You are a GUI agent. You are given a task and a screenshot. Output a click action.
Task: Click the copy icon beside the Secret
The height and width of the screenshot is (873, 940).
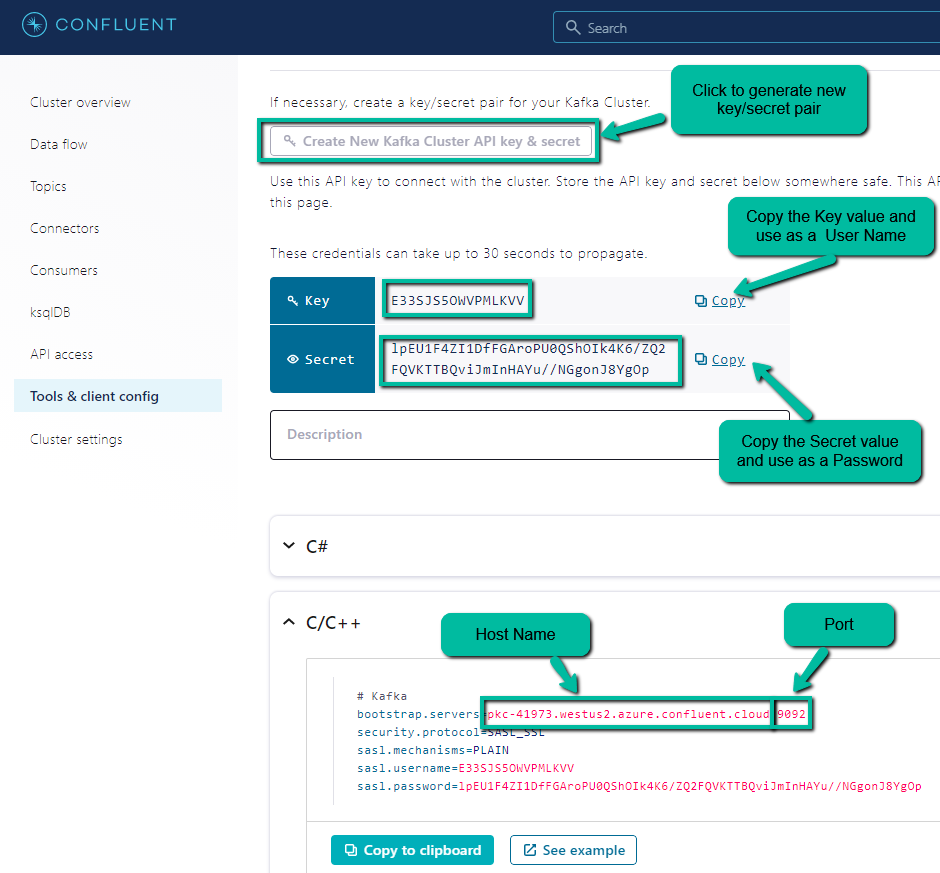click(x=701, y=360)
